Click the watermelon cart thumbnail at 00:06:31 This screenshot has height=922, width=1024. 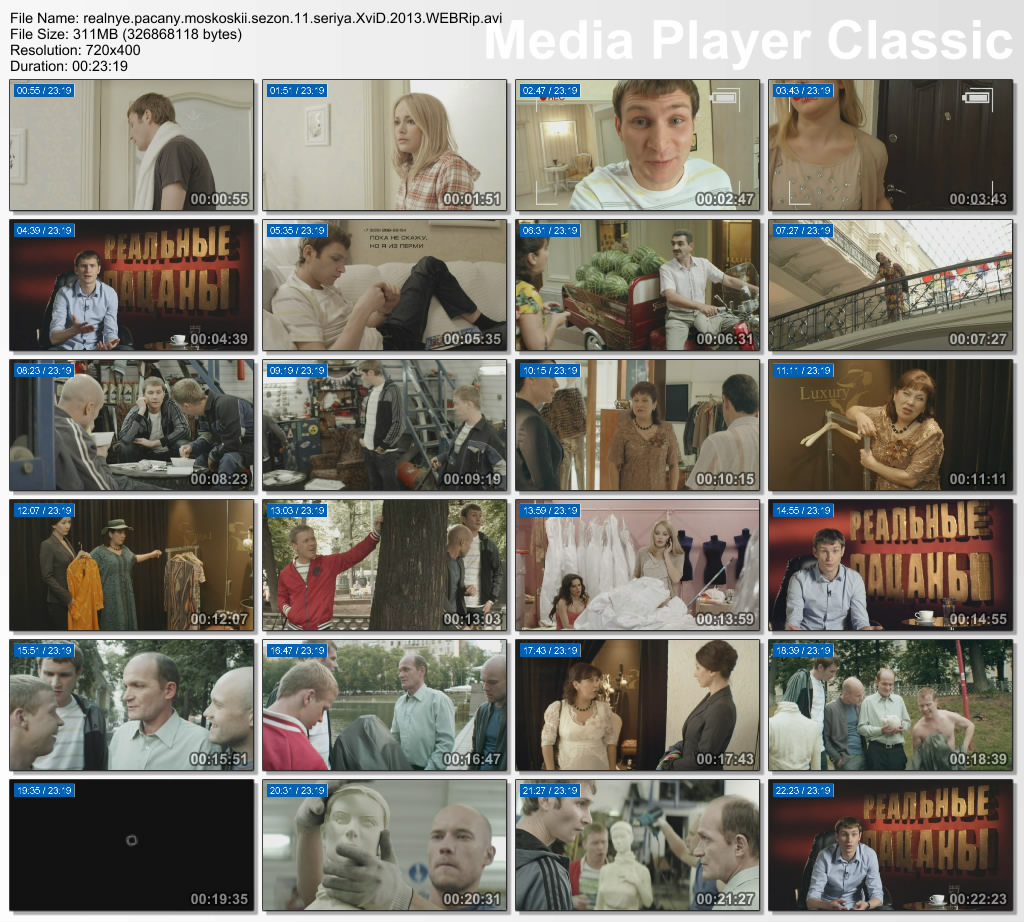tap(638, 286)
